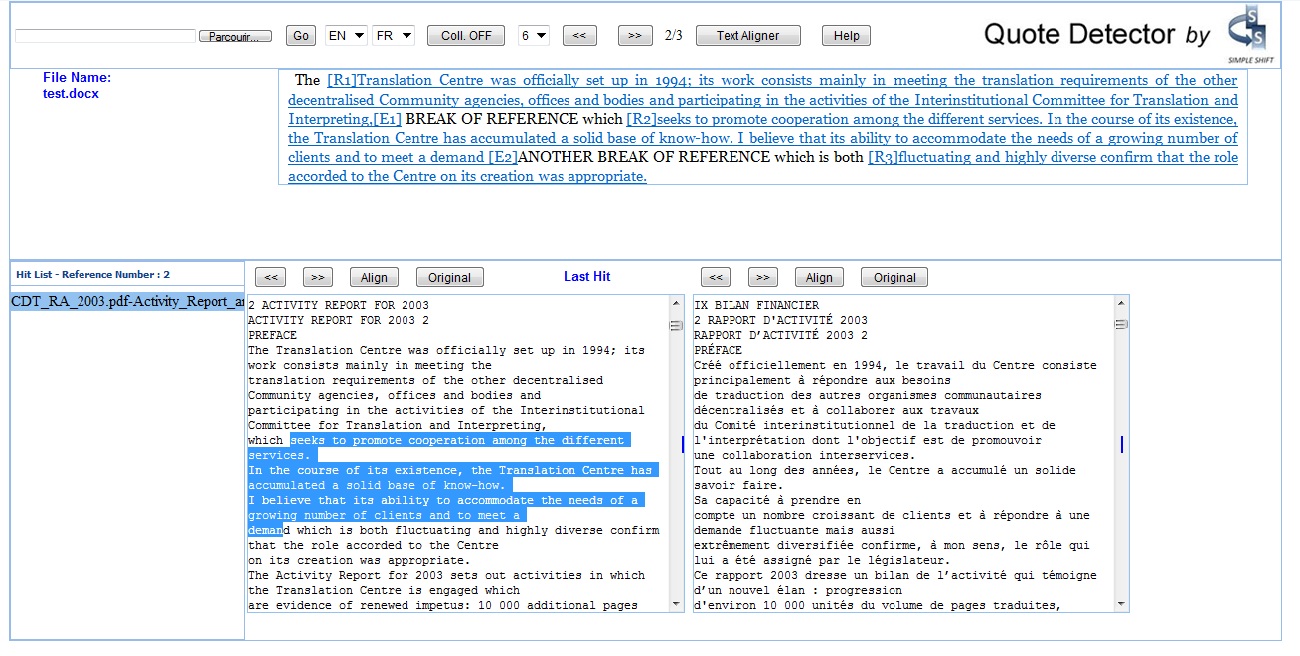Open the FR target language dropdown

pyautogui.click(x=393, y=36)
